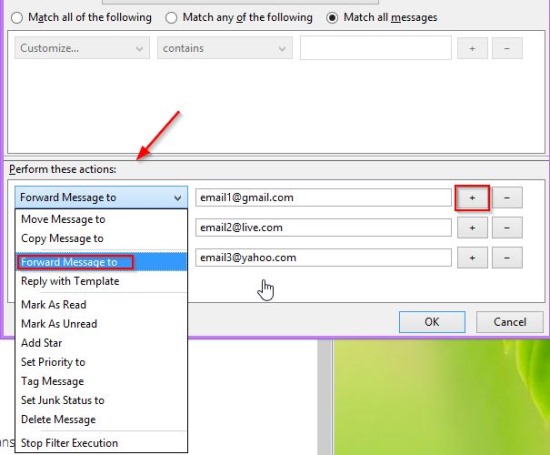
Task: Open the contains condition dropdown
Action: 225,48
